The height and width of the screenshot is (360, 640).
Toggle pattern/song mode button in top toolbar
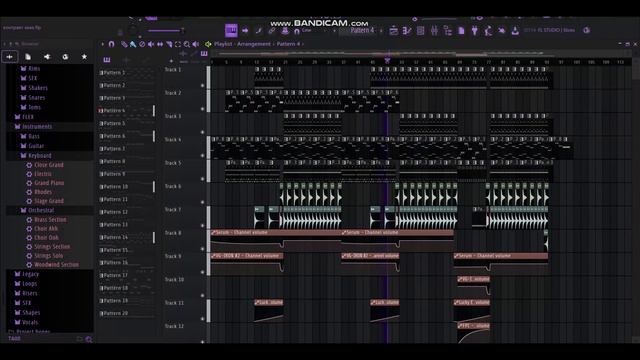tap(231, 30)
